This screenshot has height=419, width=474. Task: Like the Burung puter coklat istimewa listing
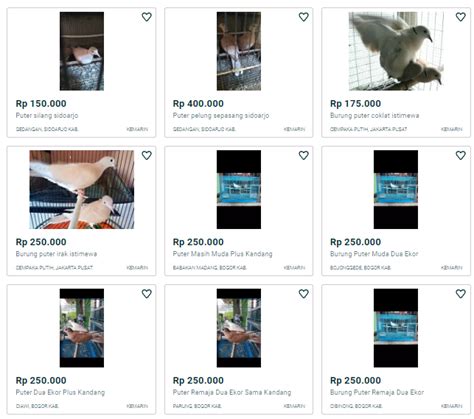coord(461,17)
